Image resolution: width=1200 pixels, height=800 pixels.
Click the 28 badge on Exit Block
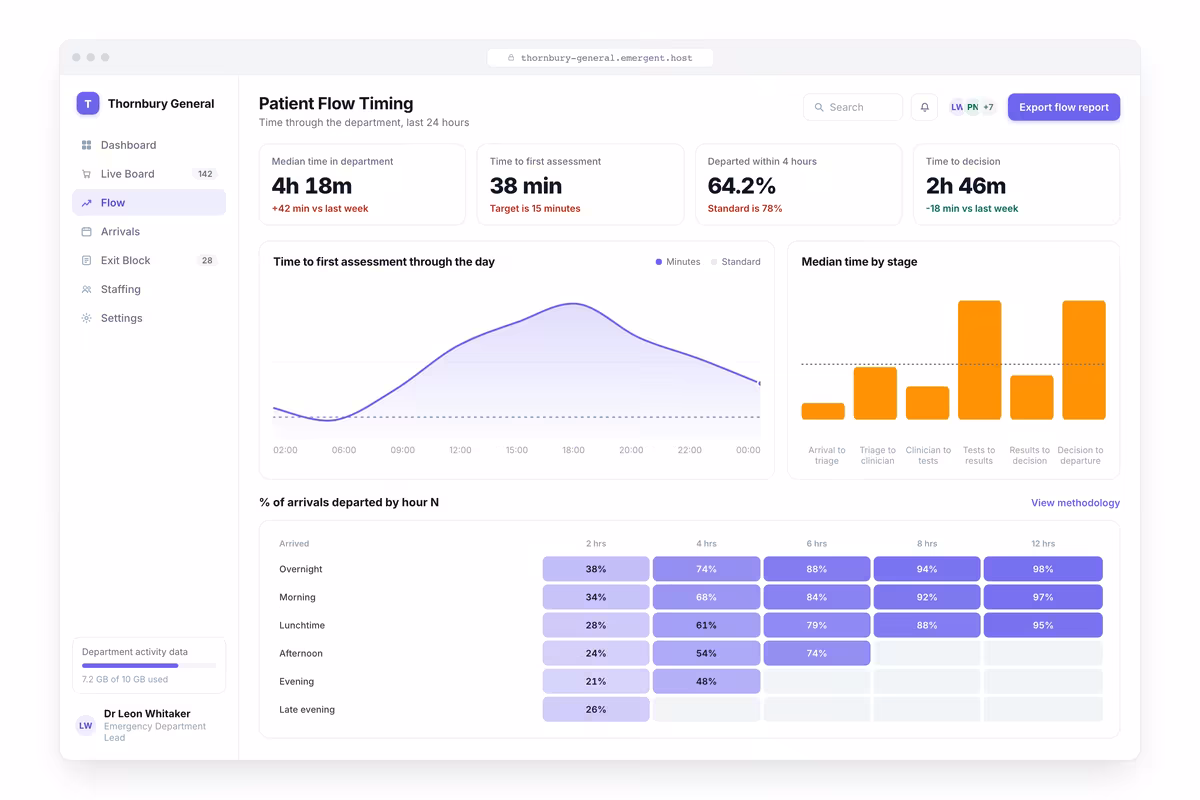[207, 261]
